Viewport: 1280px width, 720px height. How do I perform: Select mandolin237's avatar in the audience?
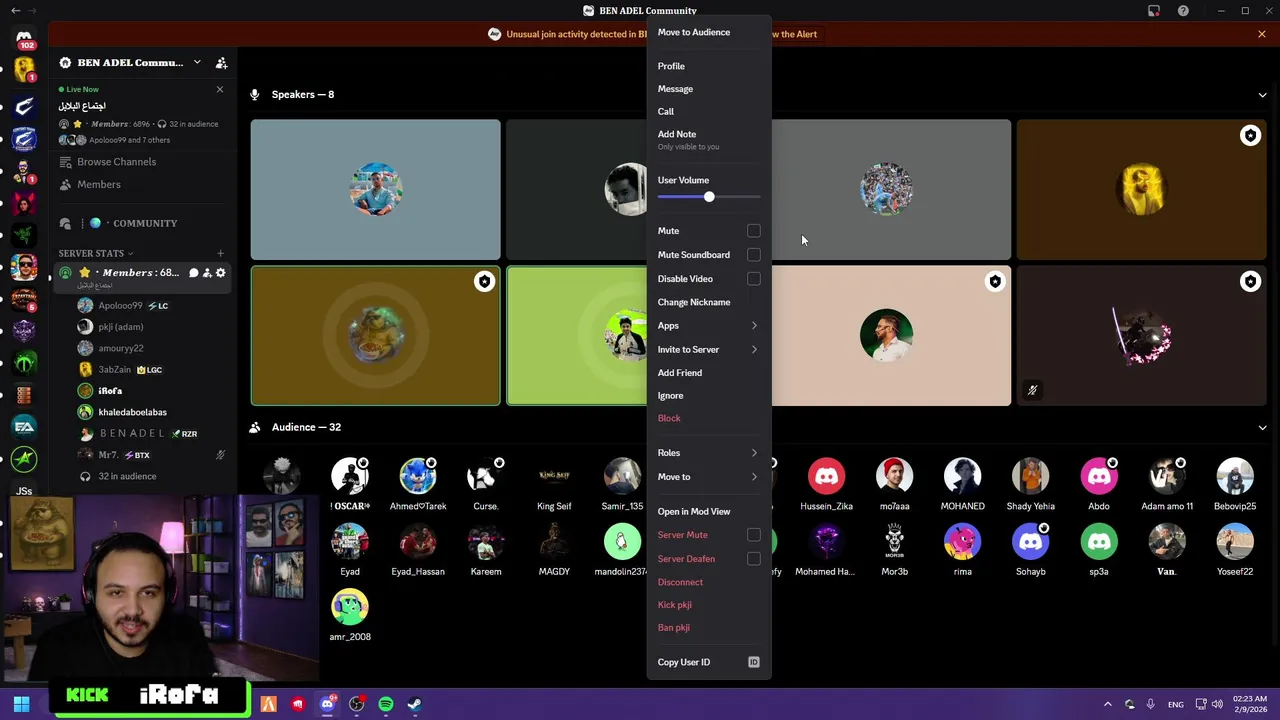(622, 542)
